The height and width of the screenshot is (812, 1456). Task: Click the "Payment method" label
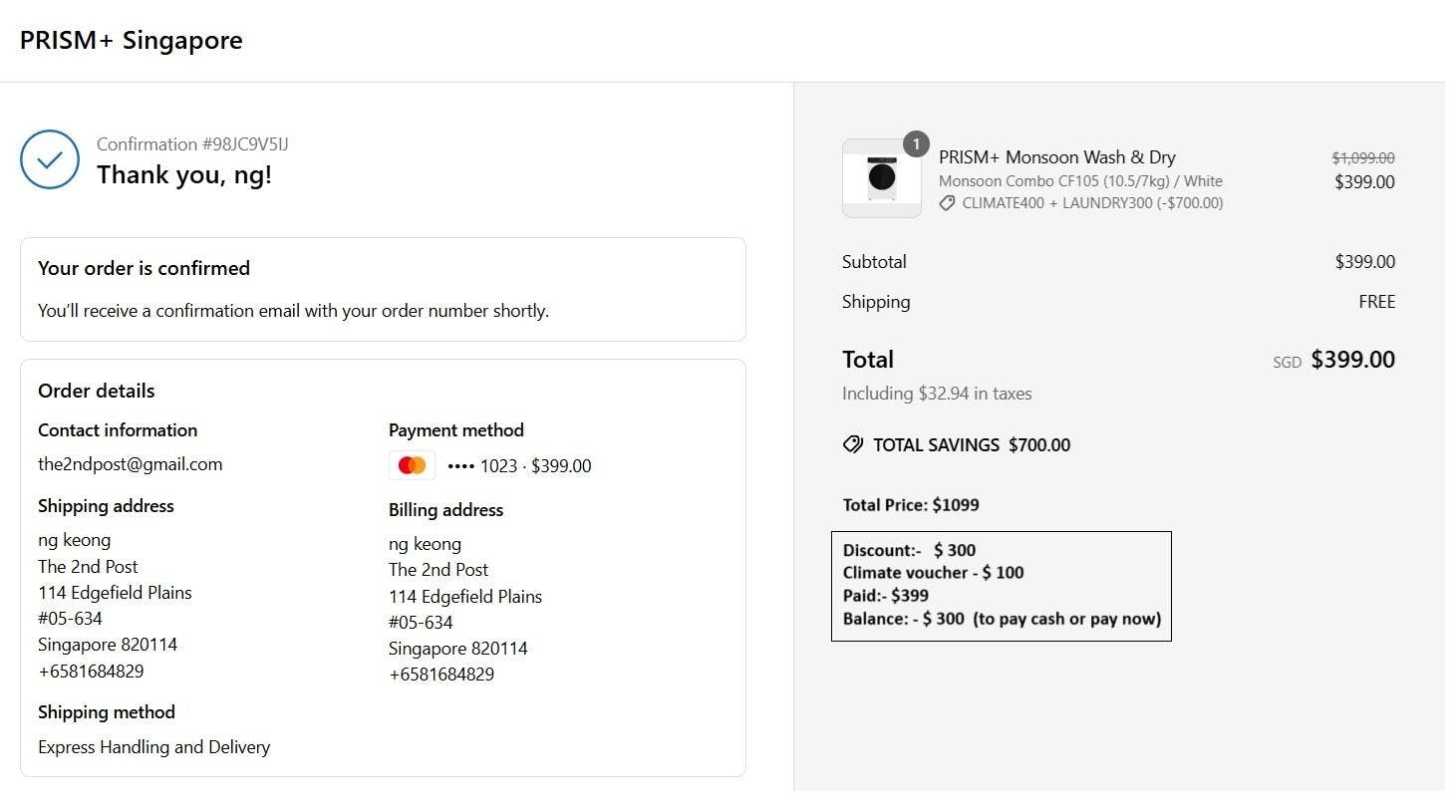tap(456, 430)
